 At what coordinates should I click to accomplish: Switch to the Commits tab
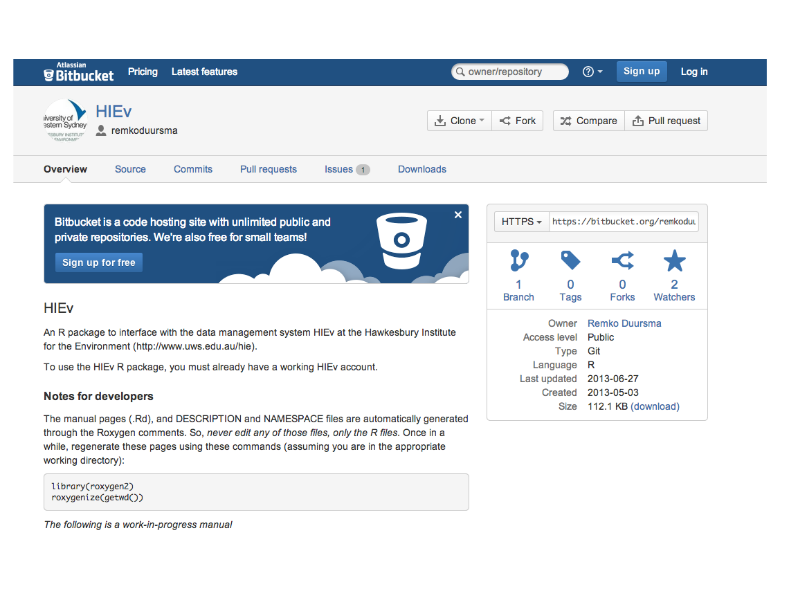[193, 169]
